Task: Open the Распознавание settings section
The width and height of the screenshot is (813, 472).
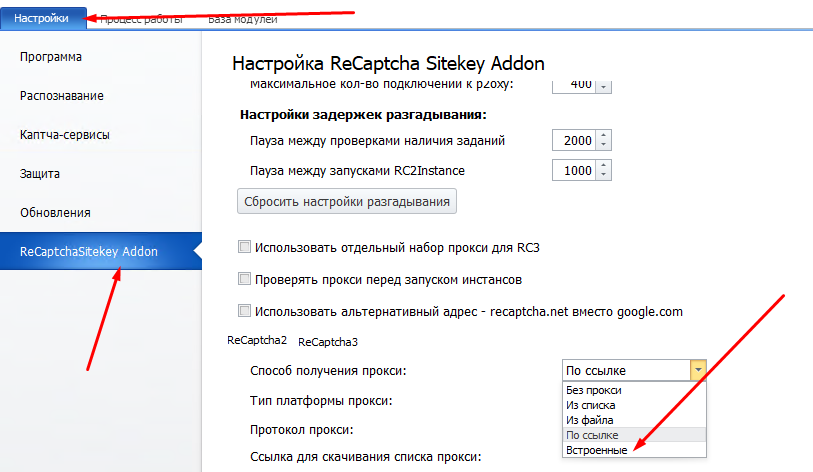Action: [x=62, y=96]
